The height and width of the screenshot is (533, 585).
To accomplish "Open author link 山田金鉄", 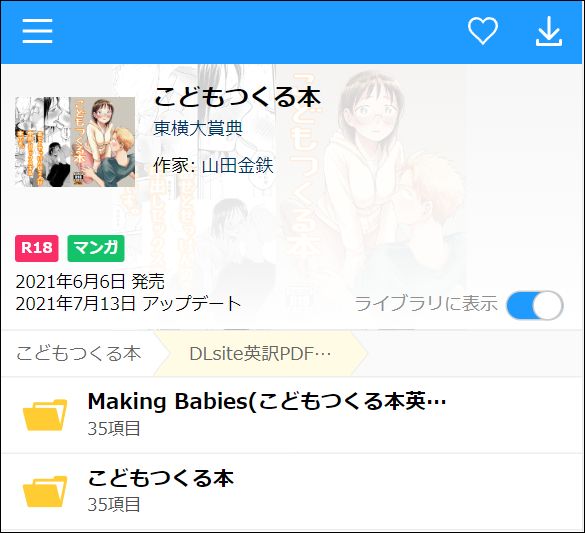I will 238,166.
